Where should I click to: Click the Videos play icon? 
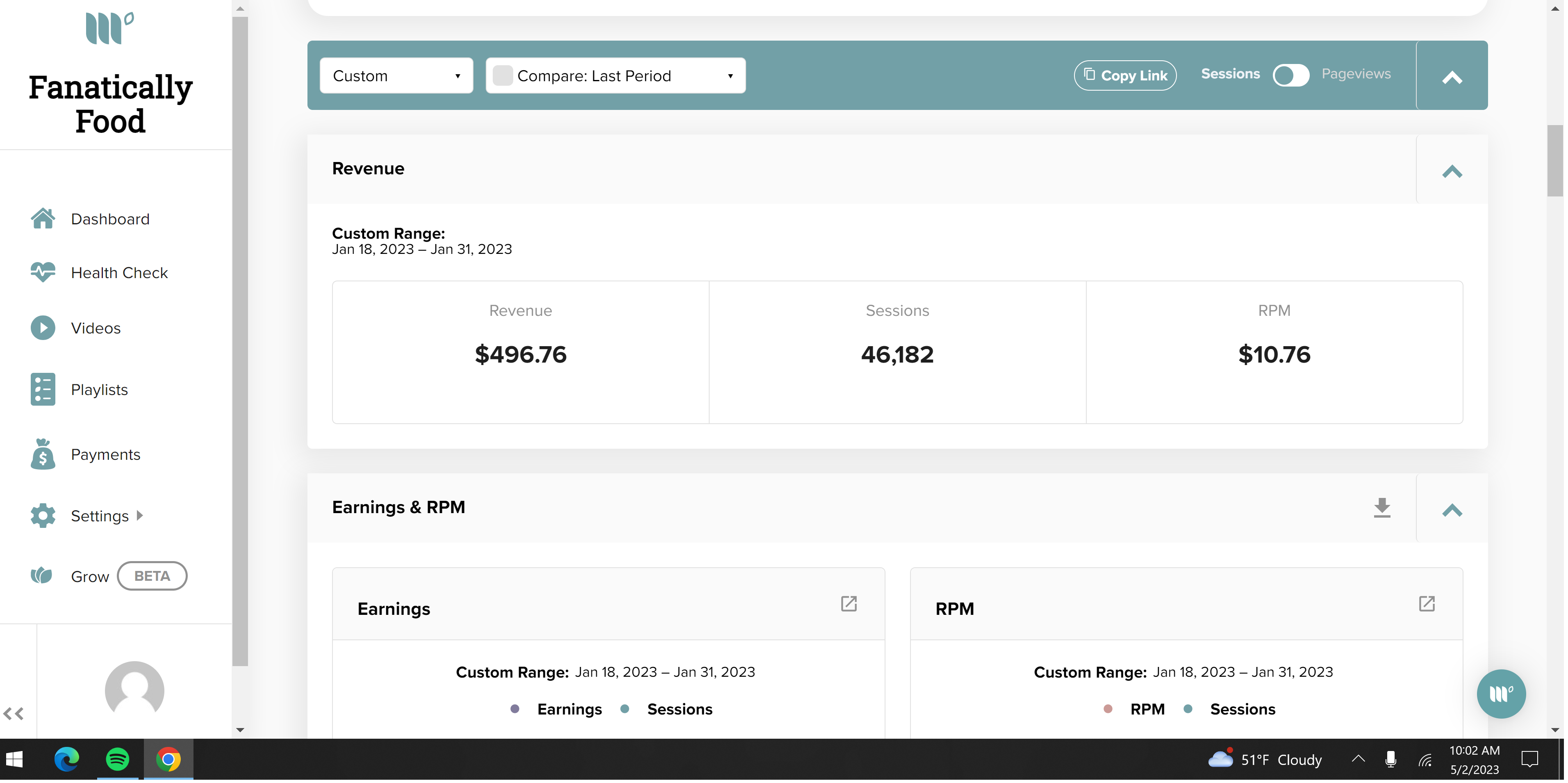pos(43,328)
